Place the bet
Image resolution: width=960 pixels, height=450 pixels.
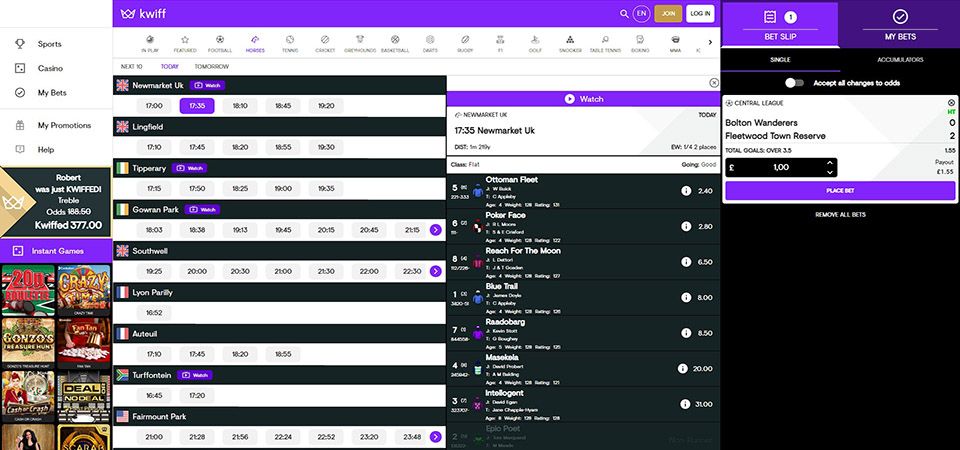click(x=840, y=191)
